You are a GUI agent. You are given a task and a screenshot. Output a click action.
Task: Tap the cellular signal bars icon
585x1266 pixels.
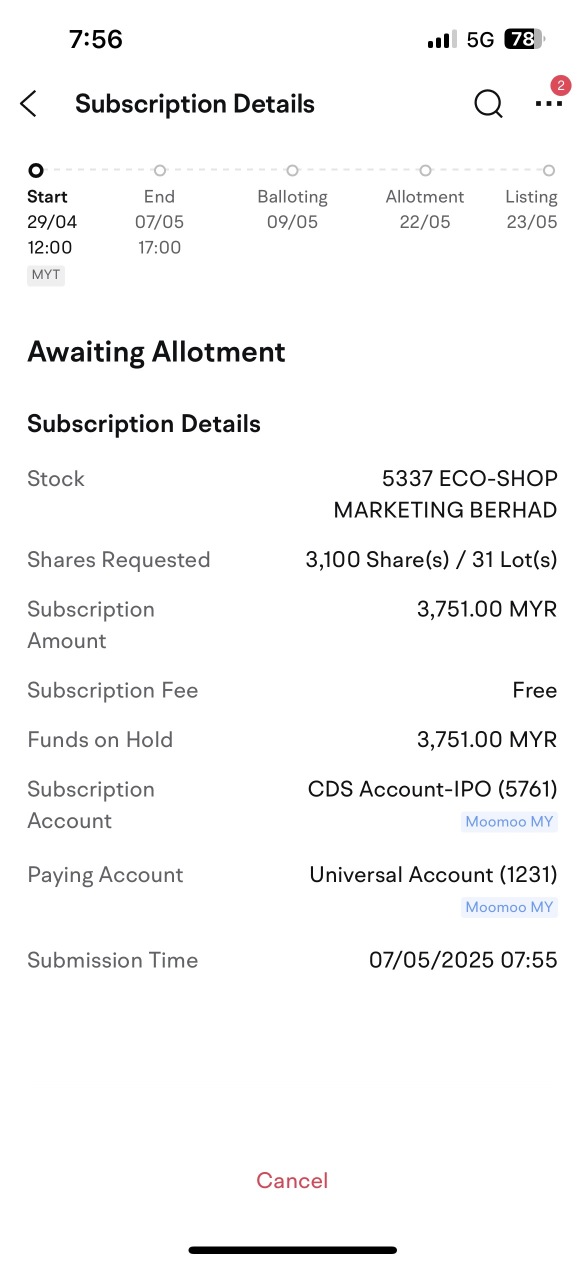(441, 40)
